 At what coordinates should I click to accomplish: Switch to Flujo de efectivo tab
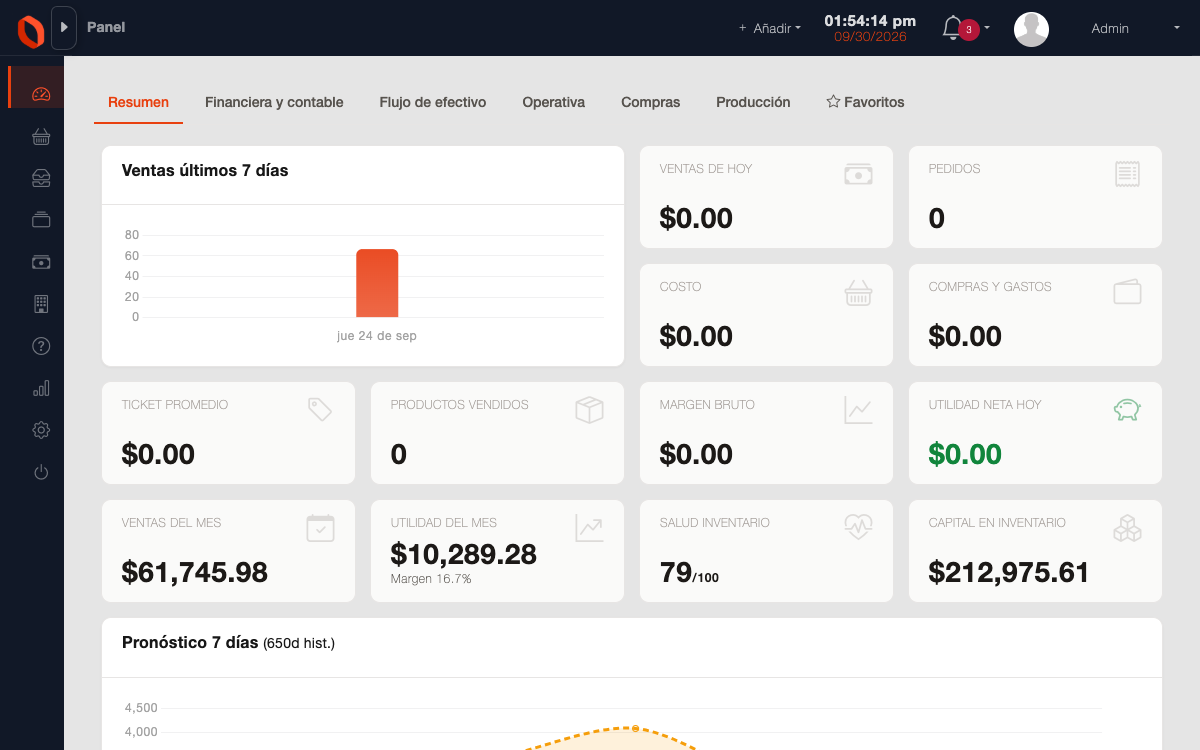click(433, 102)
